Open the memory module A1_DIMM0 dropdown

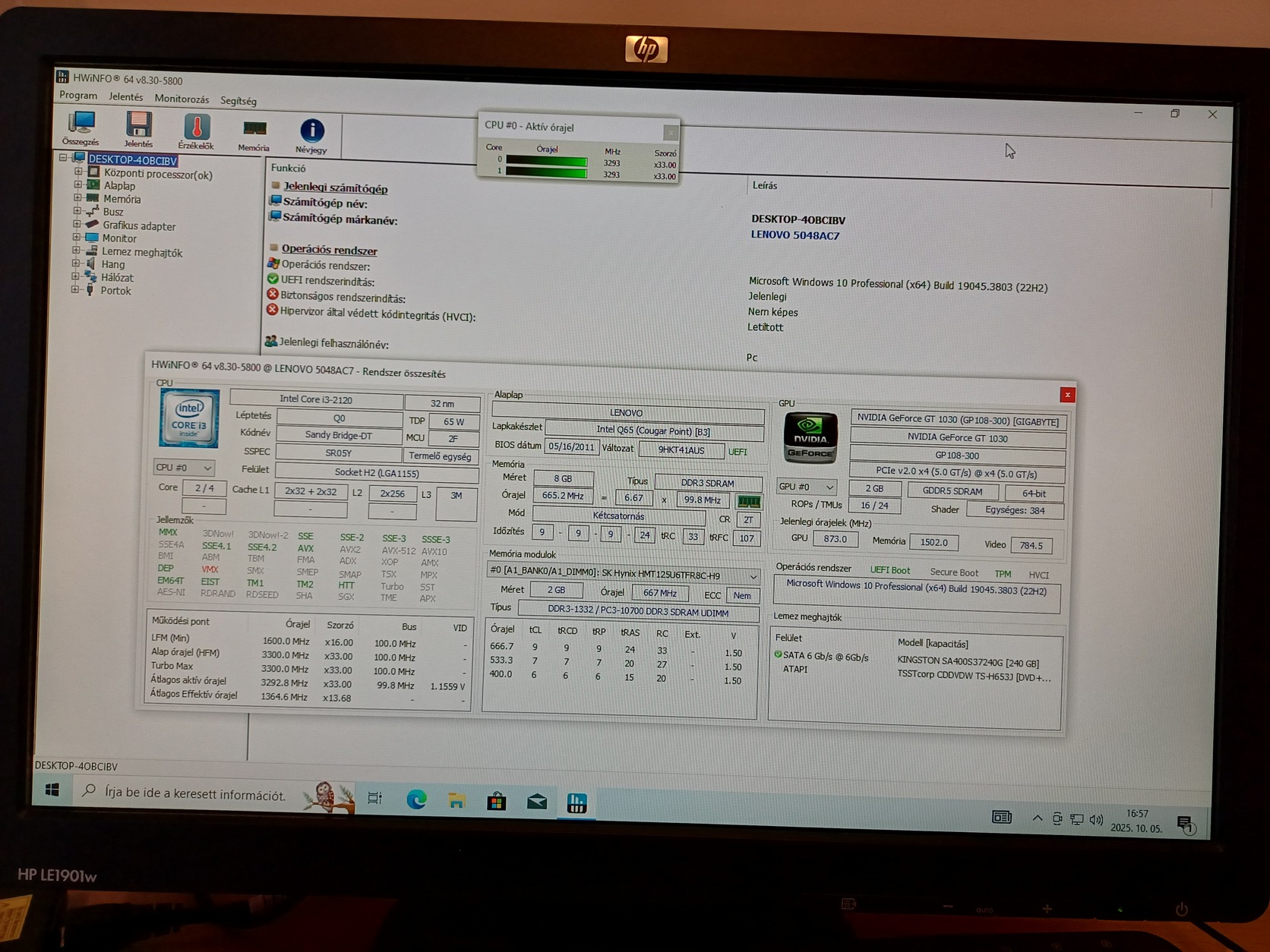(x=622, y=575)
